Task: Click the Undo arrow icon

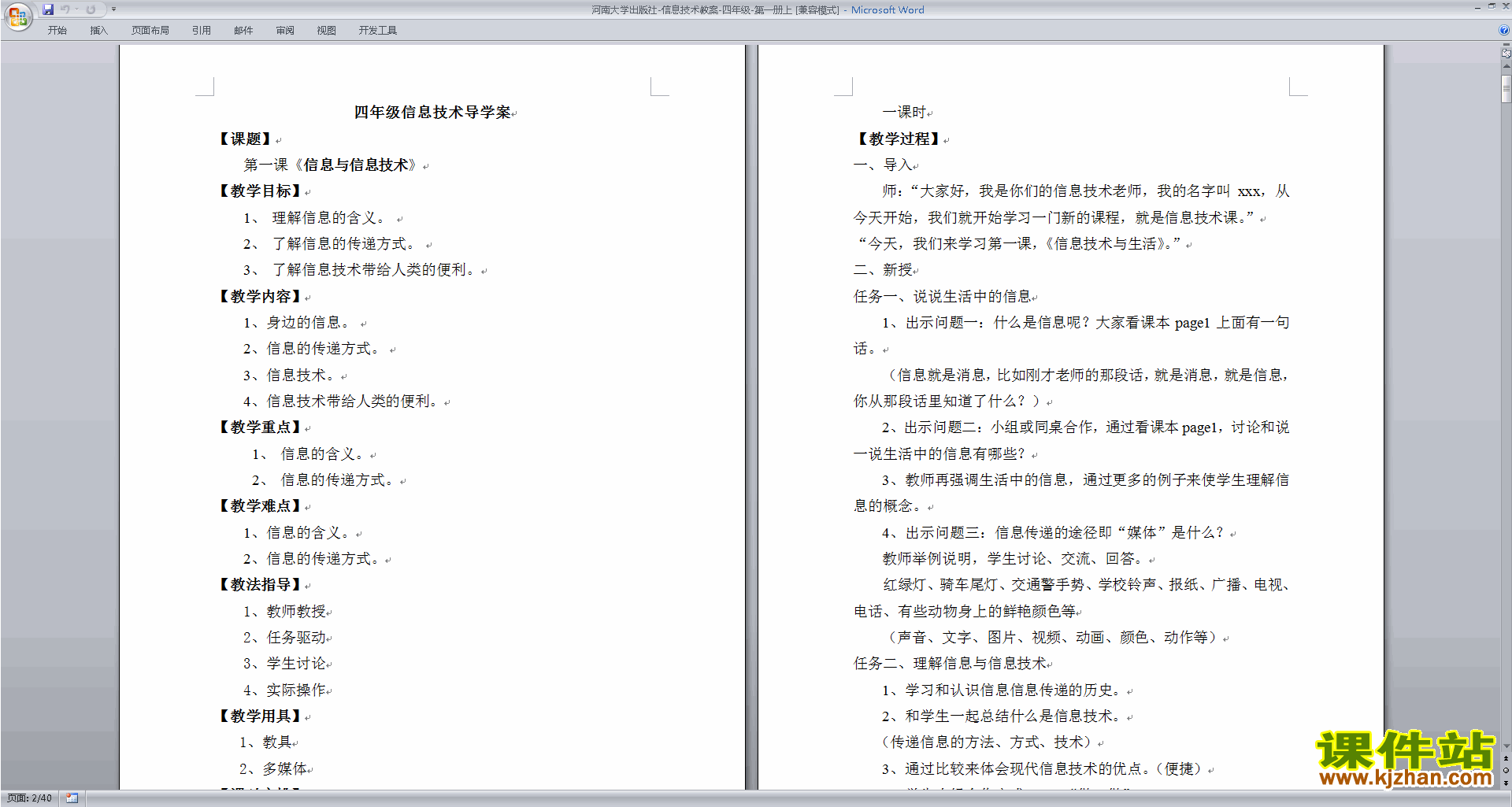Action: (65, 9)
